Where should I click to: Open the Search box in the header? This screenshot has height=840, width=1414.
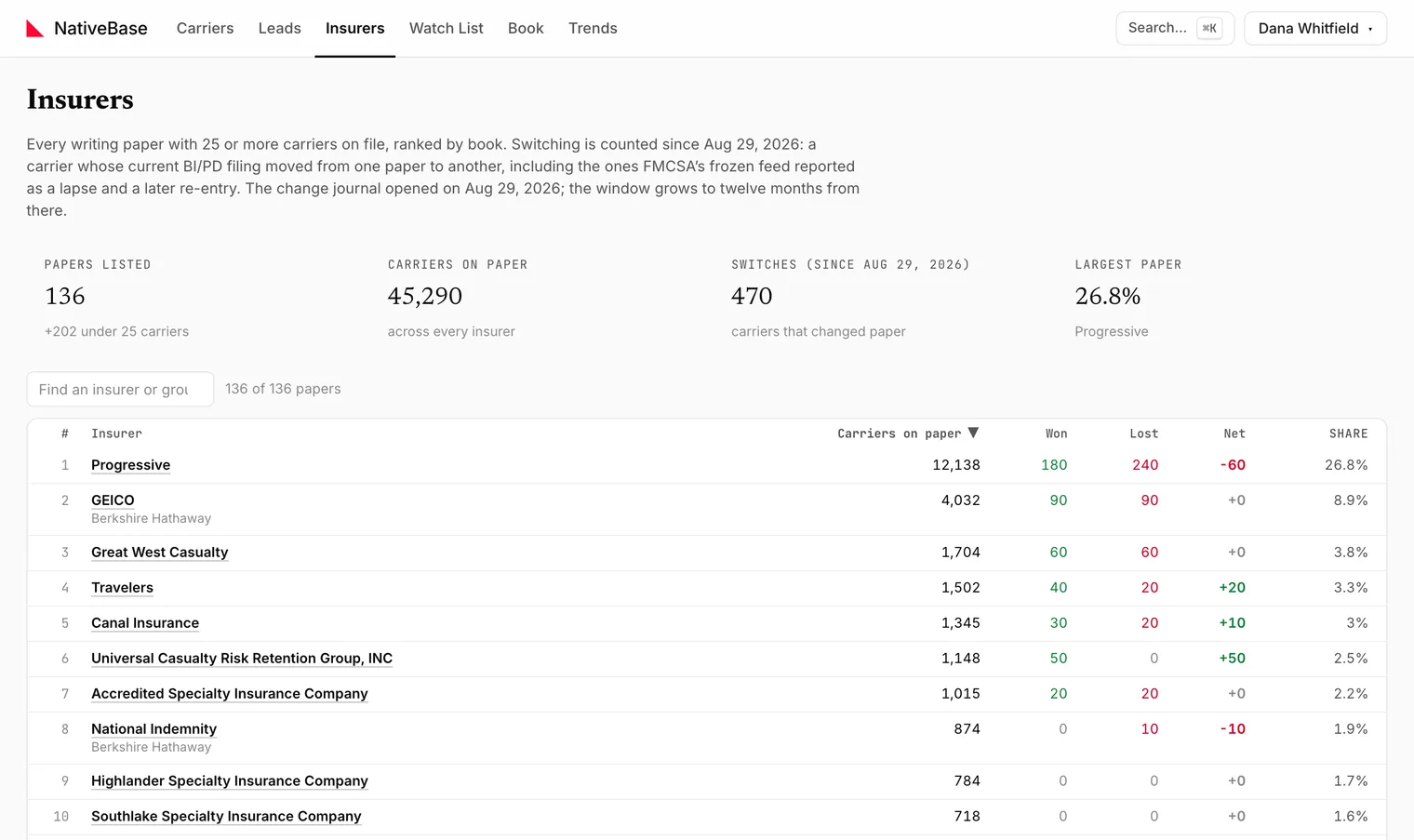tap(1175, 28)
